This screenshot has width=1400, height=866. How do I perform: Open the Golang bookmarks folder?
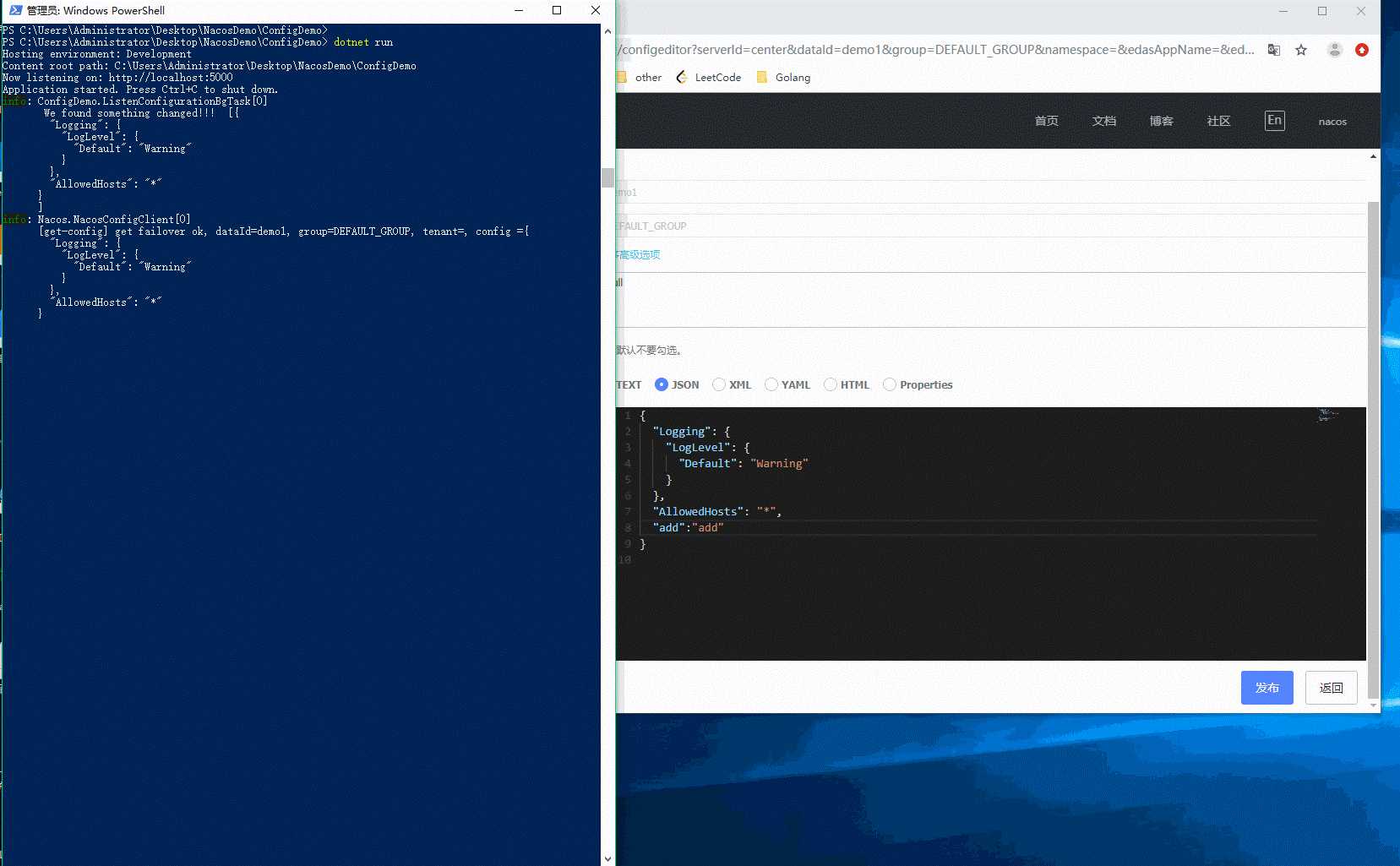783,77
